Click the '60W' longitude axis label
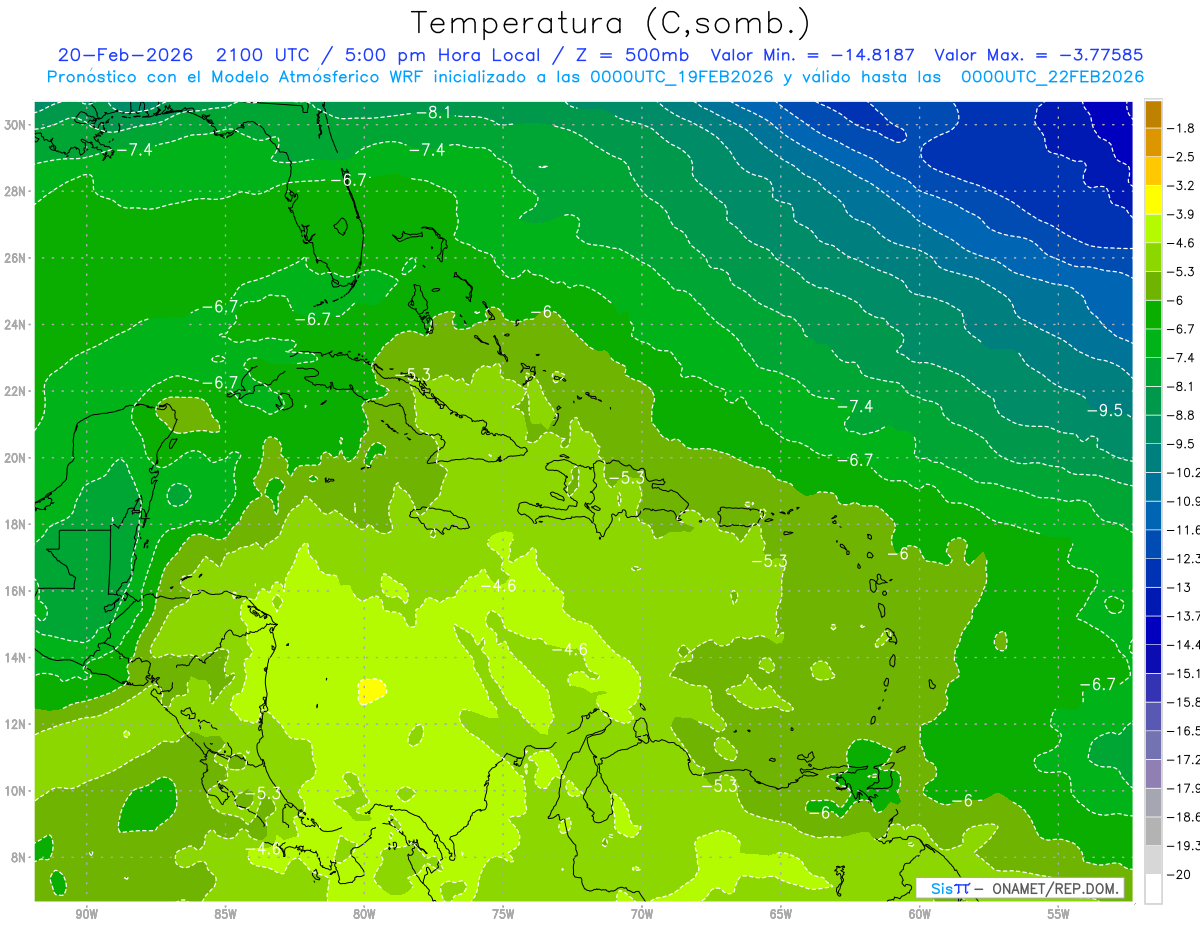 [x=920, y=914]
